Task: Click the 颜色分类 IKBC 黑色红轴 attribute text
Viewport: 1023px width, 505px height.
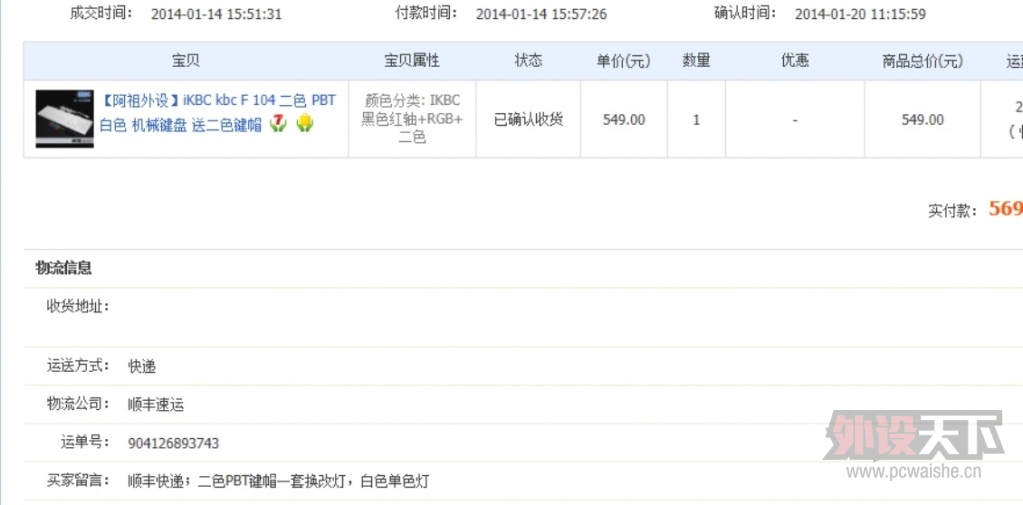Action: pyautogui.click(x=412, y=119)
